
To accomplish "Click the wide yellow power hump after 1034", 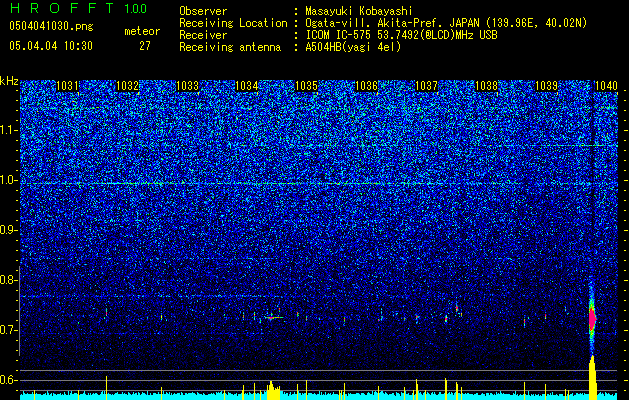I will pyautogui.click(x=274, y=390).
